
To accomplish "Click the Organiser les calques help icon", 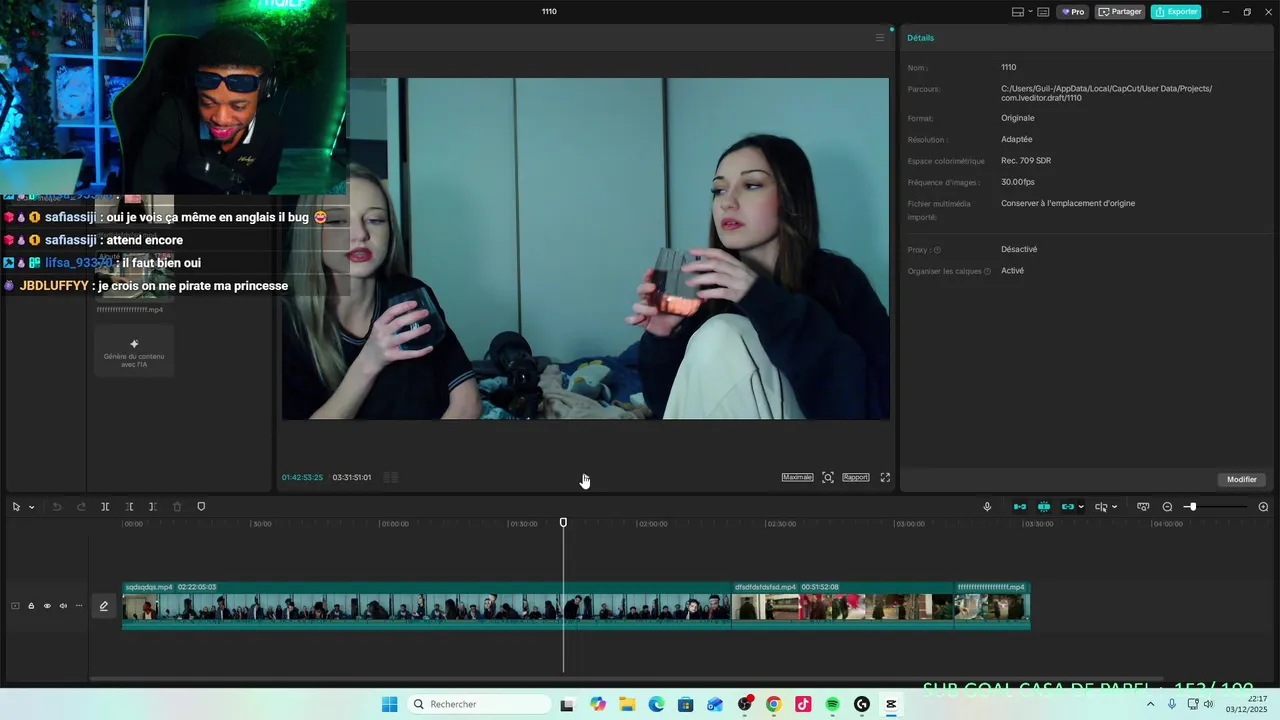I will [x=987, y=271].
